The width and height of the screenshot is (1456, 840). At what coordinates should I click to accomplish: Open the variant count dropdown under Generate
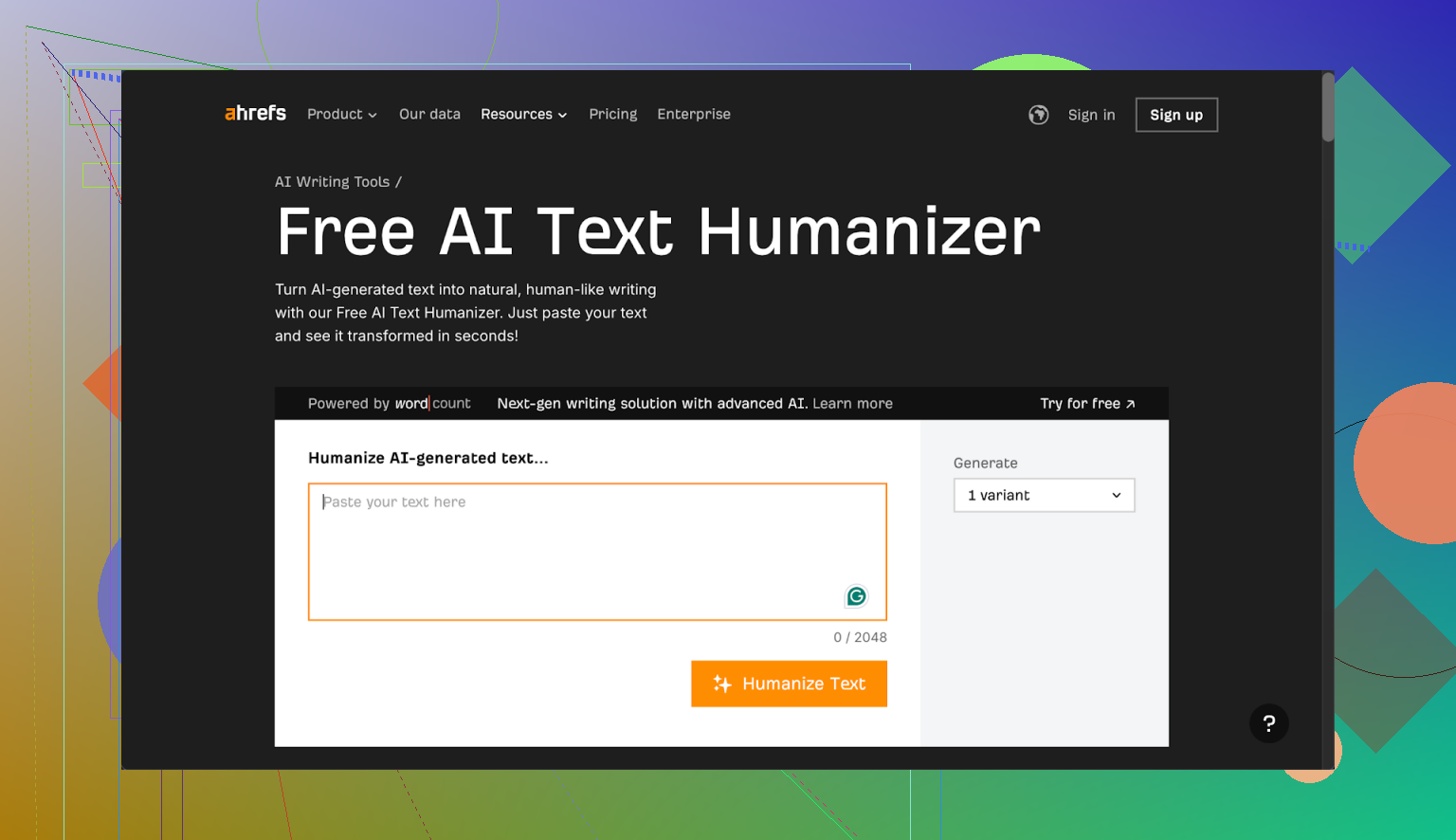pos(1043,495)
